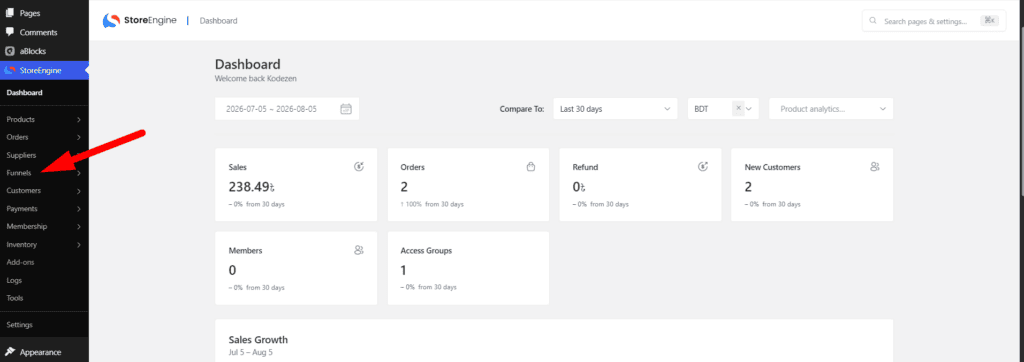
Task: Click the Sales card currency icon
Action: [359, 167]
